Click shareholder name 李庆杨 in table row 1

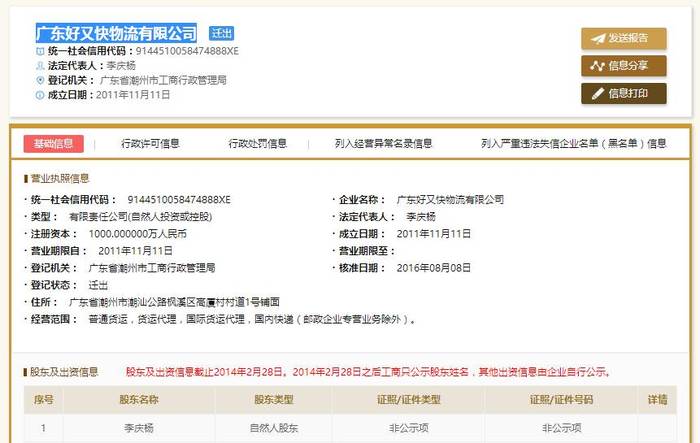coord(139,428)
